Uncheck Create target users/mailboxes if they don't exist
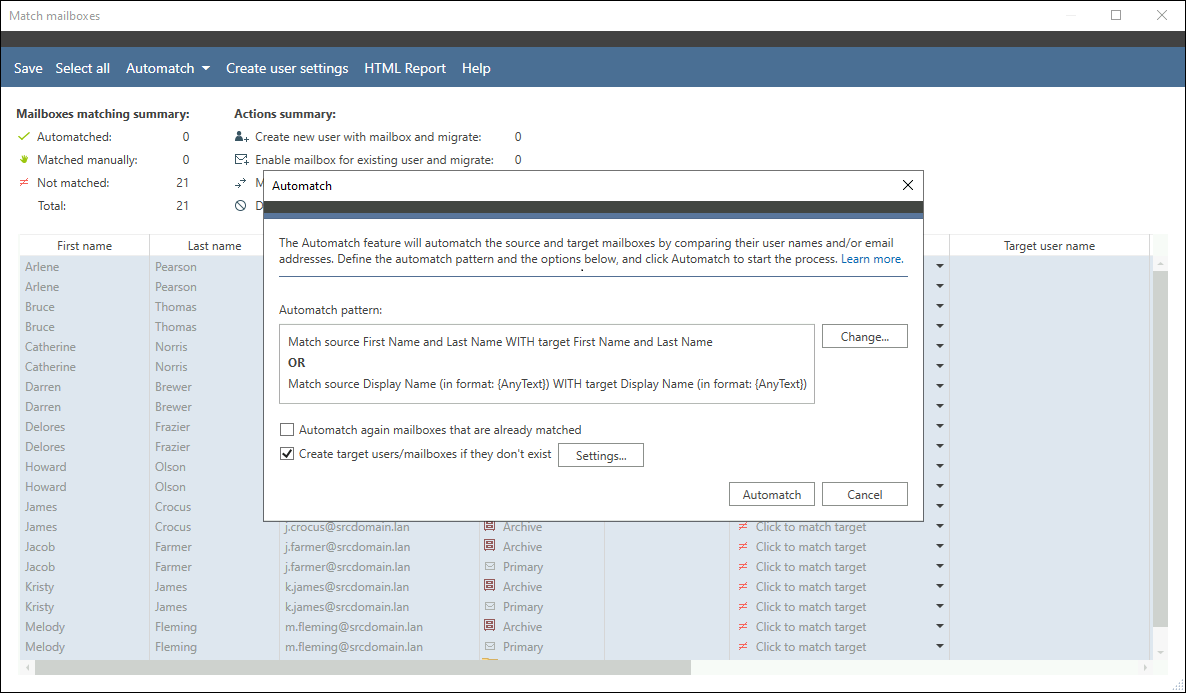 288,454
